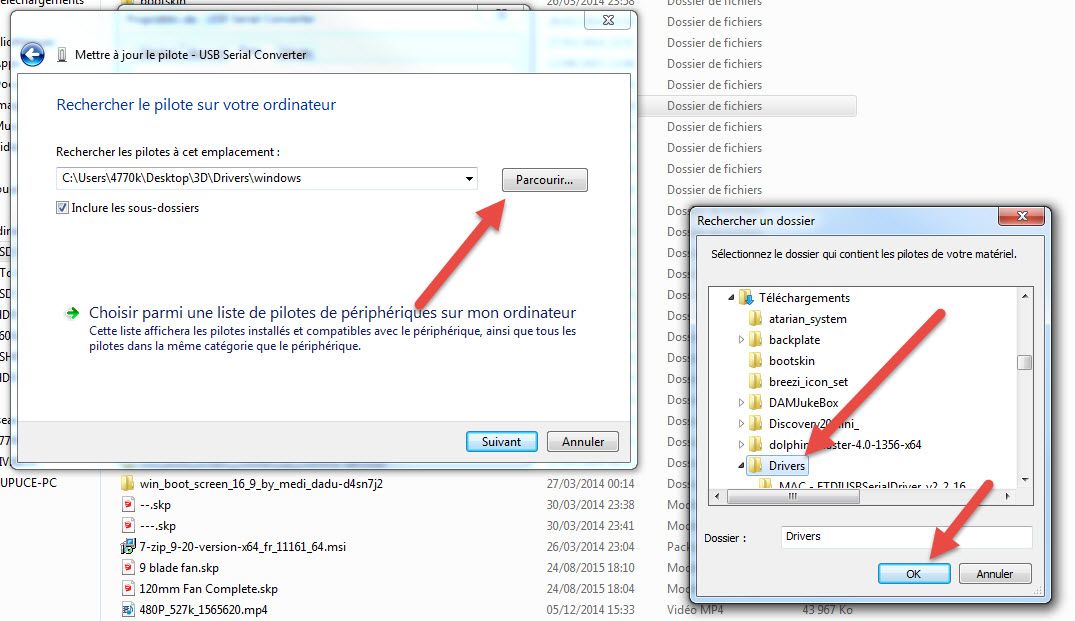Image resolution: width=1075 pixels, height=621 pixels.
Task: Select the MAC - FTDIUSBSerialDriver subfolder
Action: [x=872, y=485]
